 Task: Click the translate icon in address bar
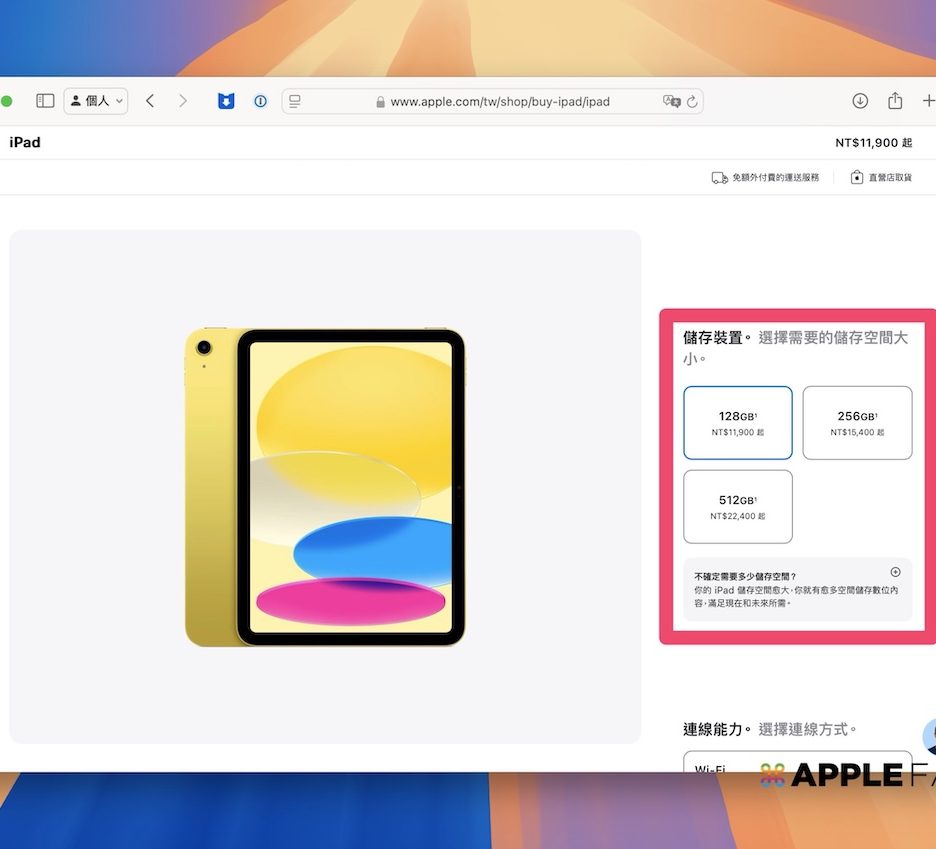[671, 101]
